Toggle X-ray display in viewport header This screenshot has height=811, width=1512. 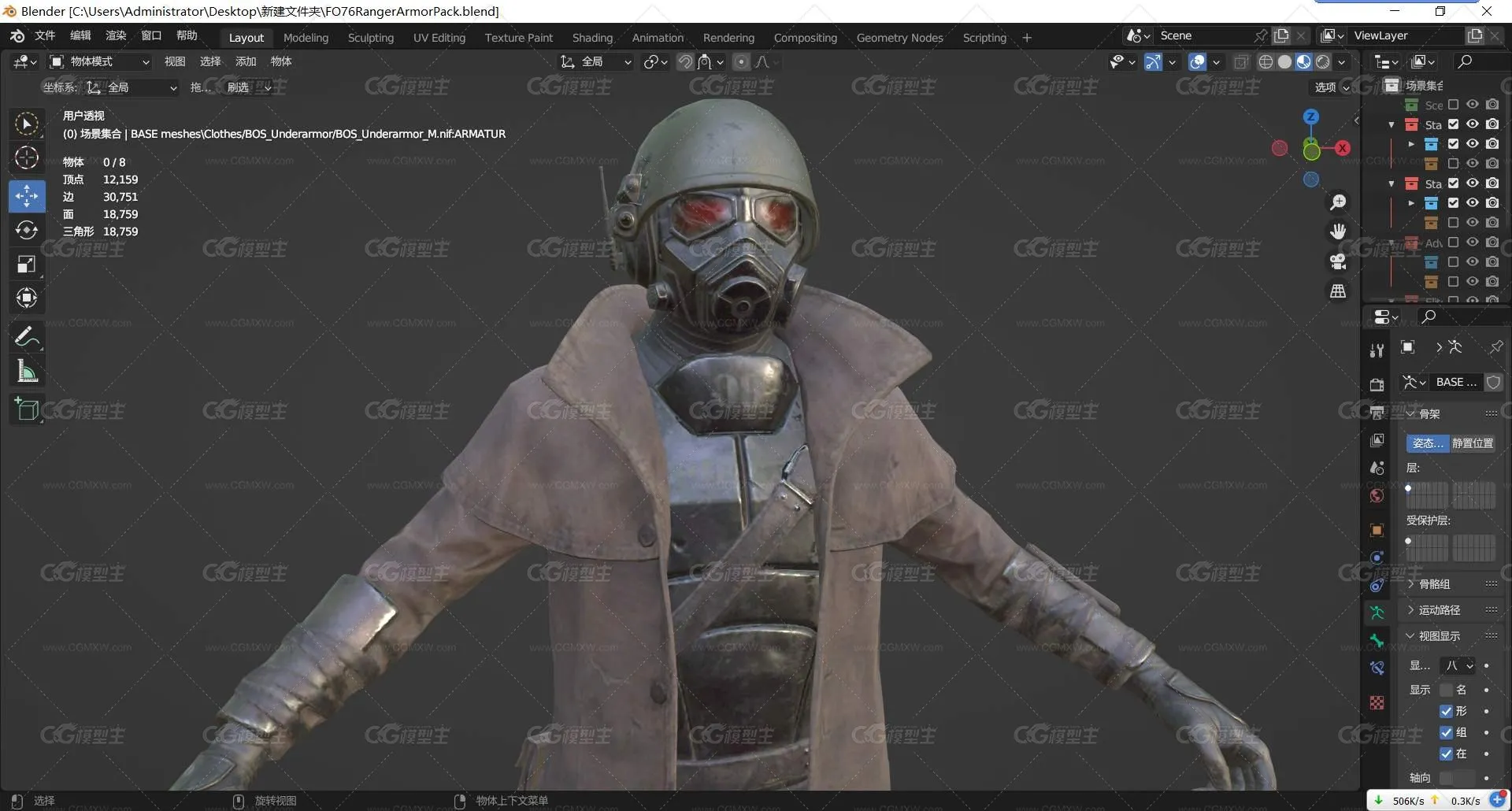pyautogui.click(x=1241, y=61)
